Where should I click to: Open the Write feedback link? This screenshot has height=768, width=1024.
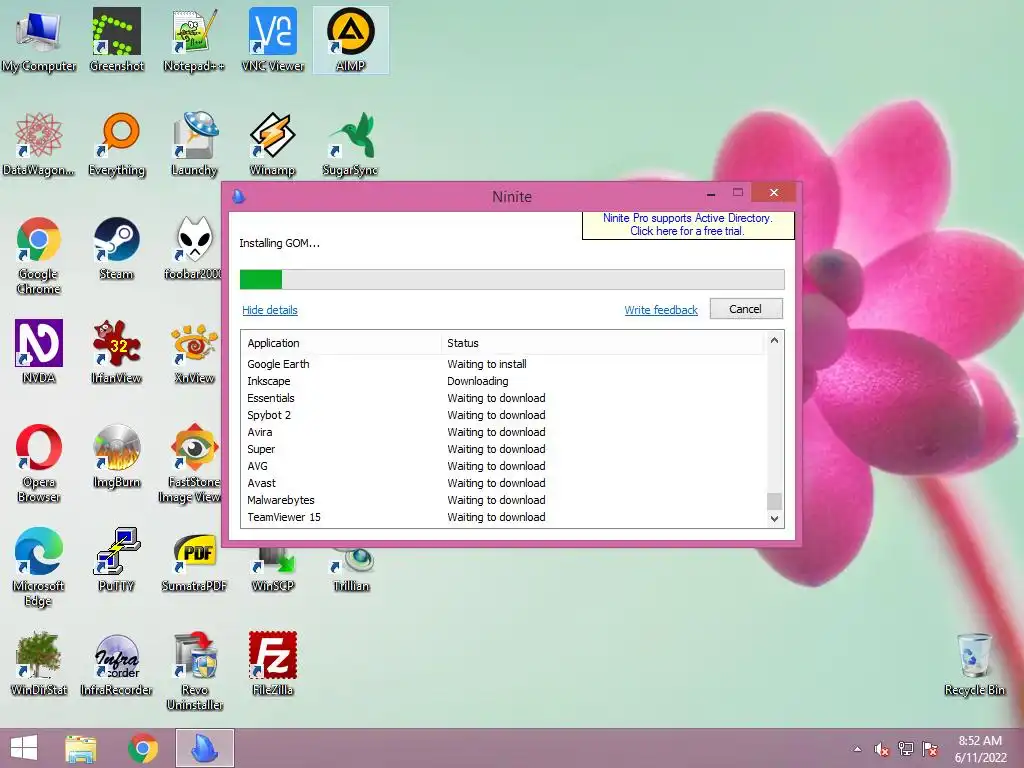(x=661, y=310)
